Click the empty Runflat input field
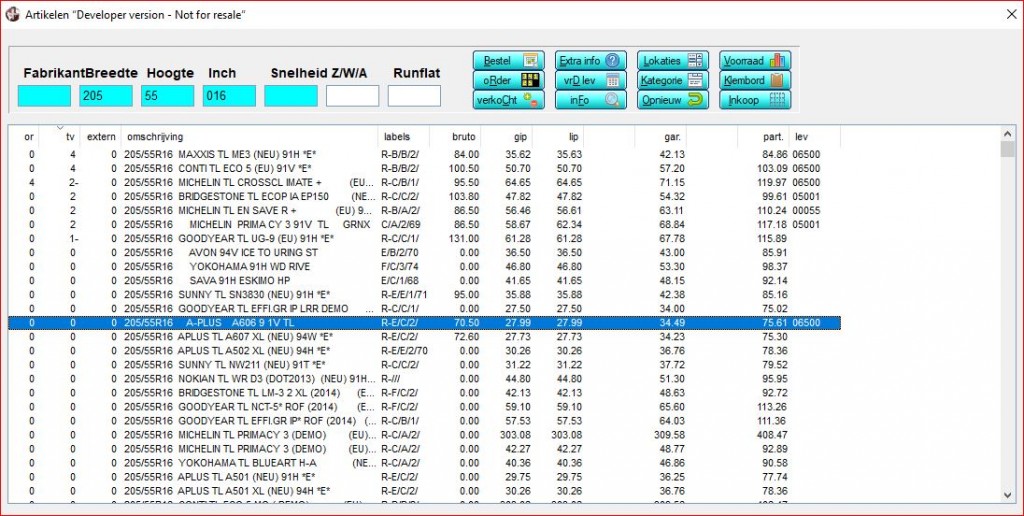 [414, 96]
